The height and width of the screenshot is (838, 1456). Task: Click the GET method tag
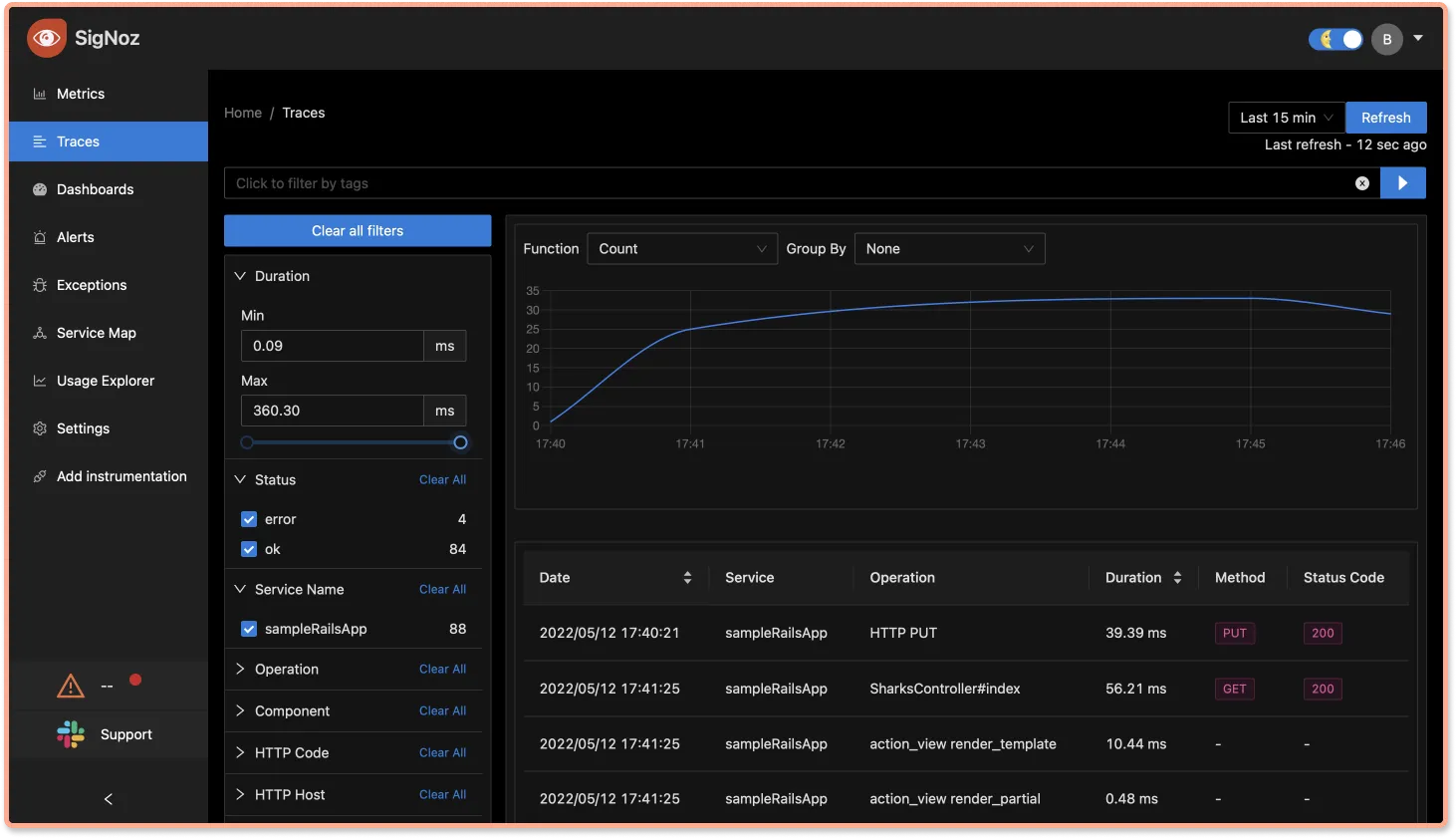(x=1234, y=689)
